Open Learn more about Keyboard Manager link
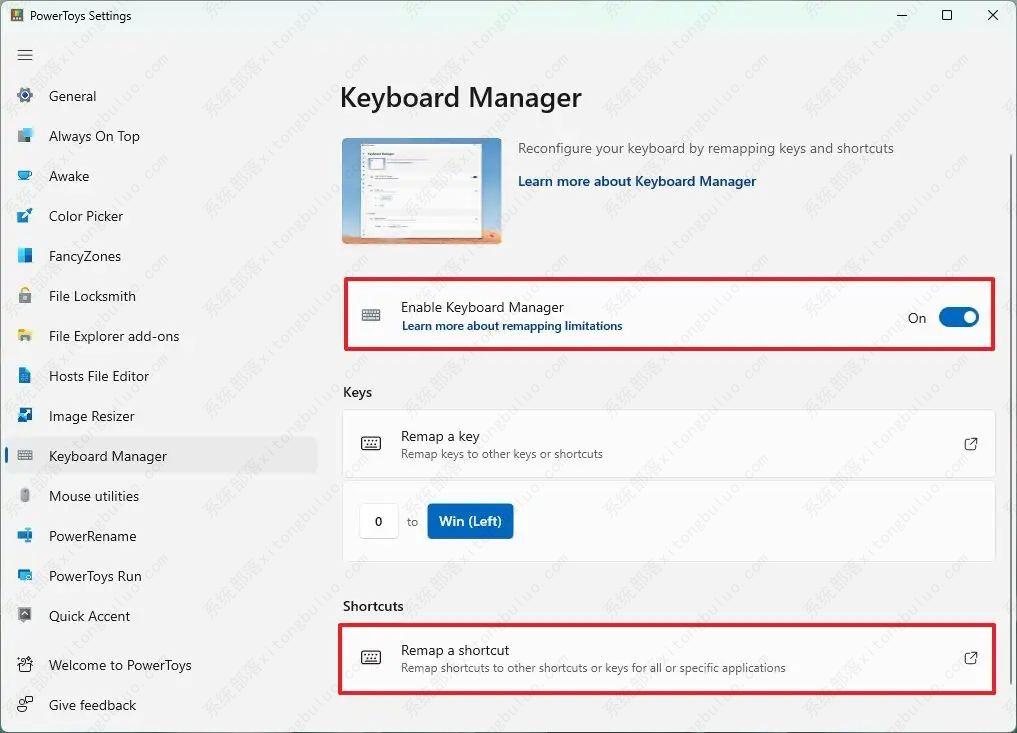Viewport: 1017px width, 733px height. tap(636, 181)
